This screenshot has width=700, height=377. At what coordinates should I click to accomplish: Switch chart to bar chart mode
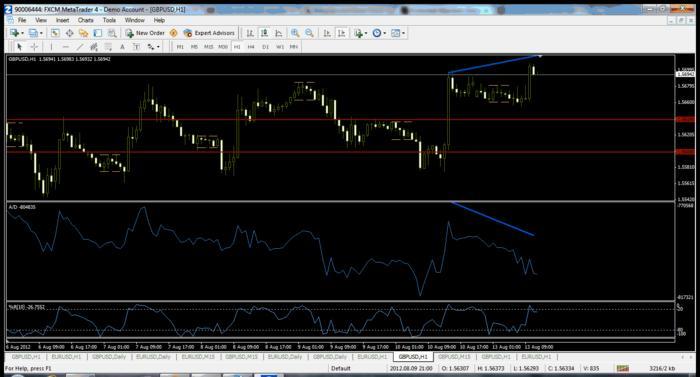250,33
